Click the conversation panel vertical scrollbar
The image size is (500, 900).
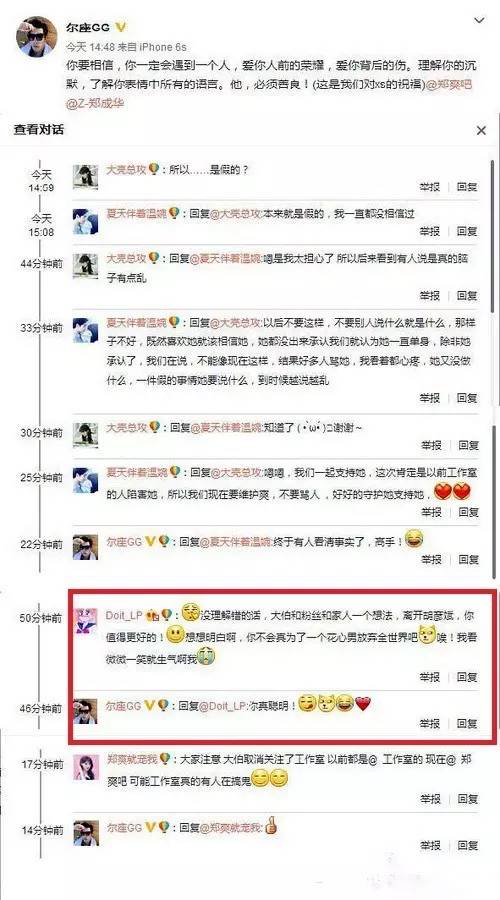click(x=493, y=367)
